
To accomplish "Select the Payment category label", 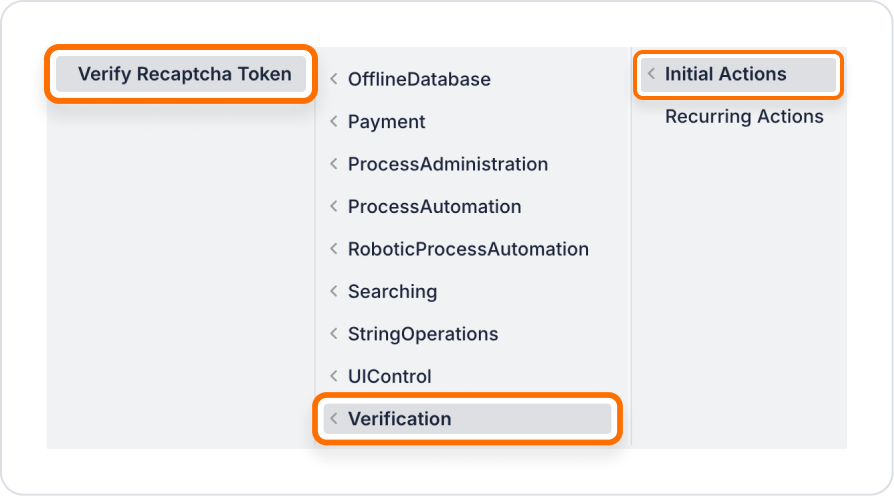I will (387, 121).
